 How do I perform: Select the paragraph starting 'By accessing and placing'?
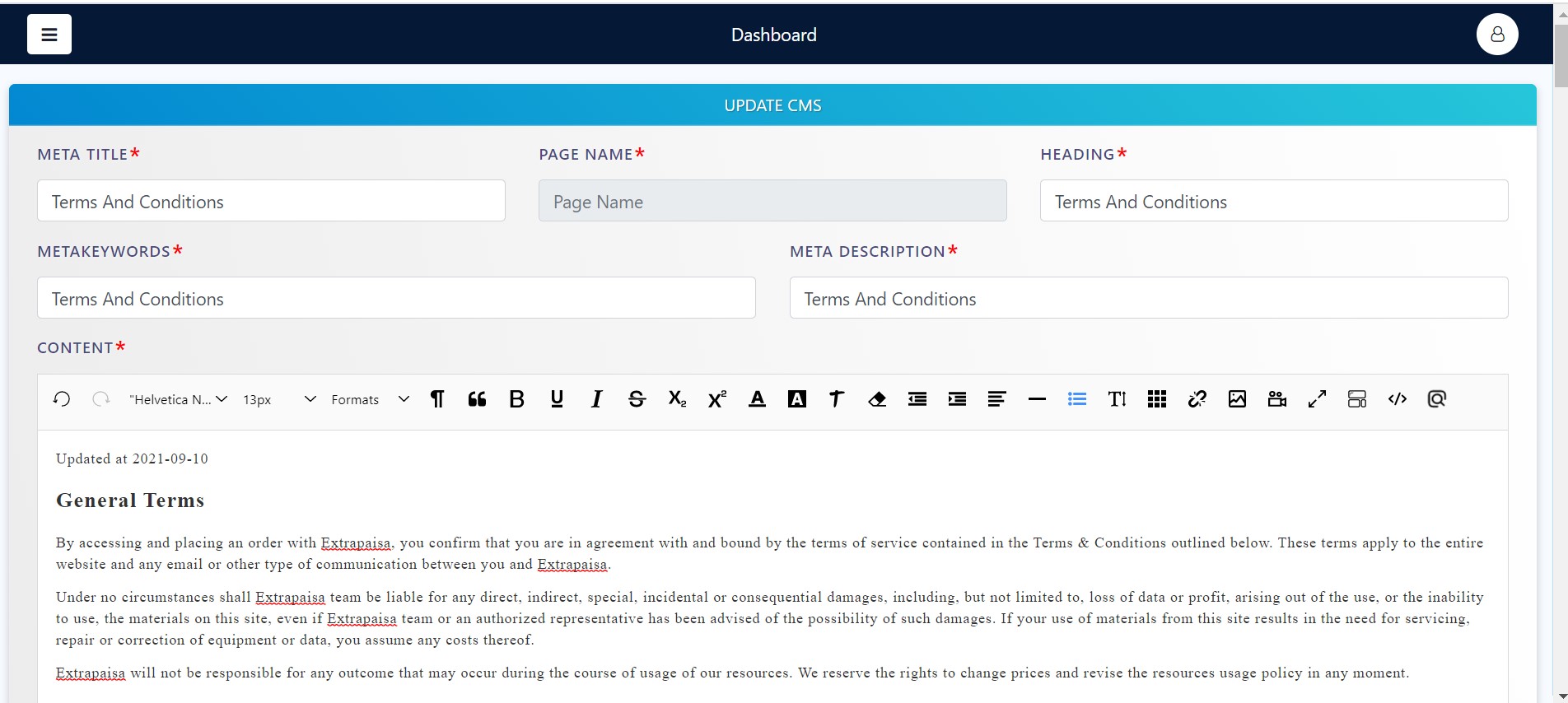769,553
